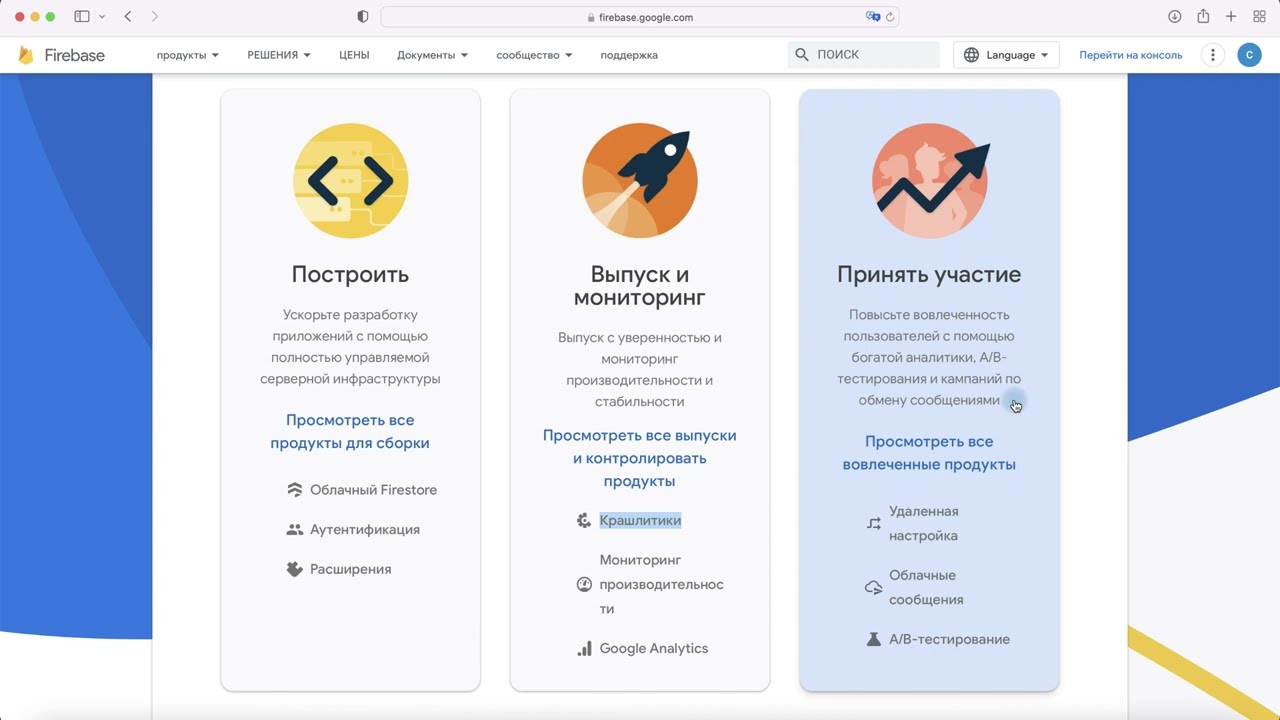Click the Принять участие heading

pos(929,274)
